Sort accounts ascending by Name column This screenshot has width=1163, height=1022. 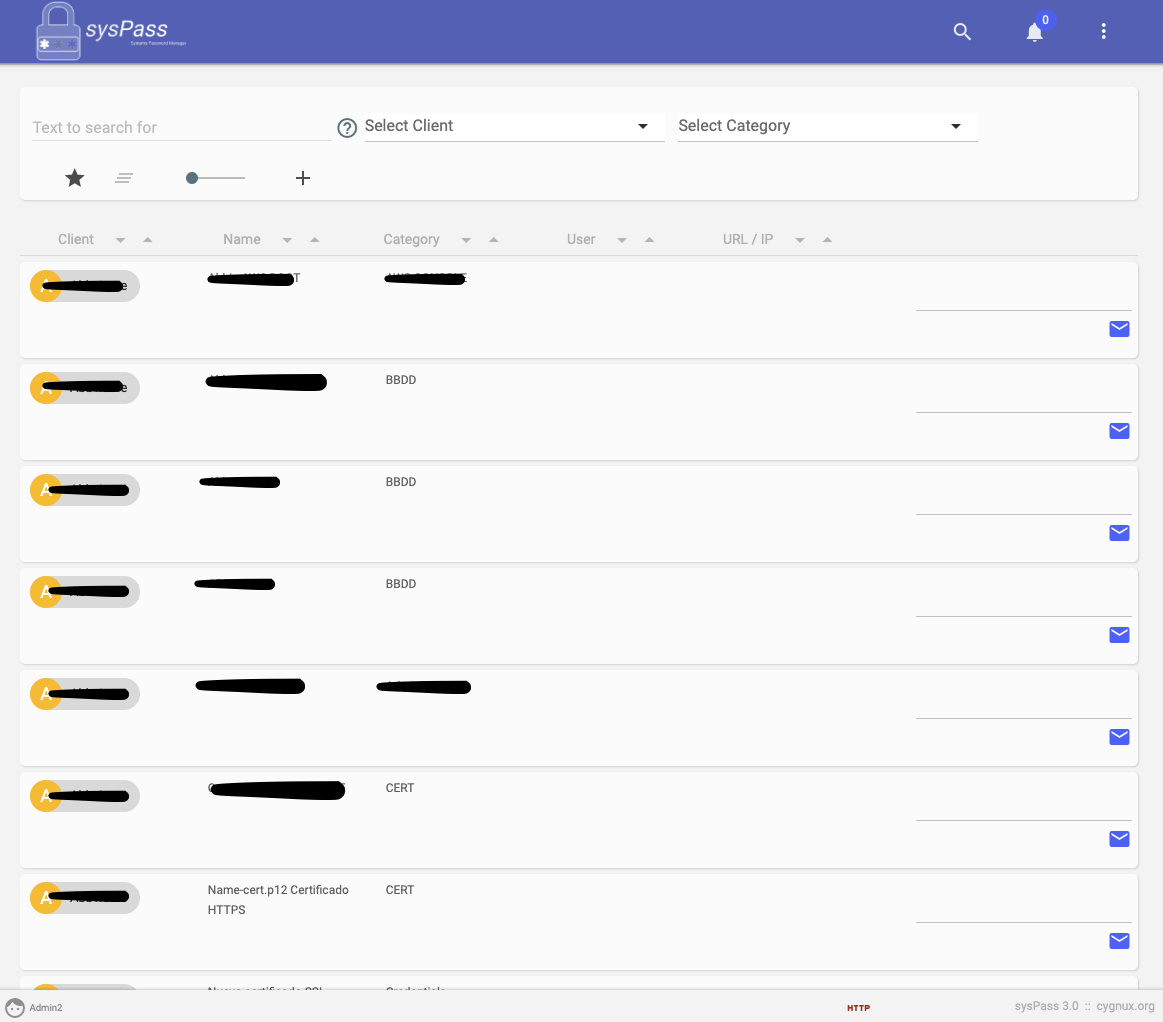313,239
